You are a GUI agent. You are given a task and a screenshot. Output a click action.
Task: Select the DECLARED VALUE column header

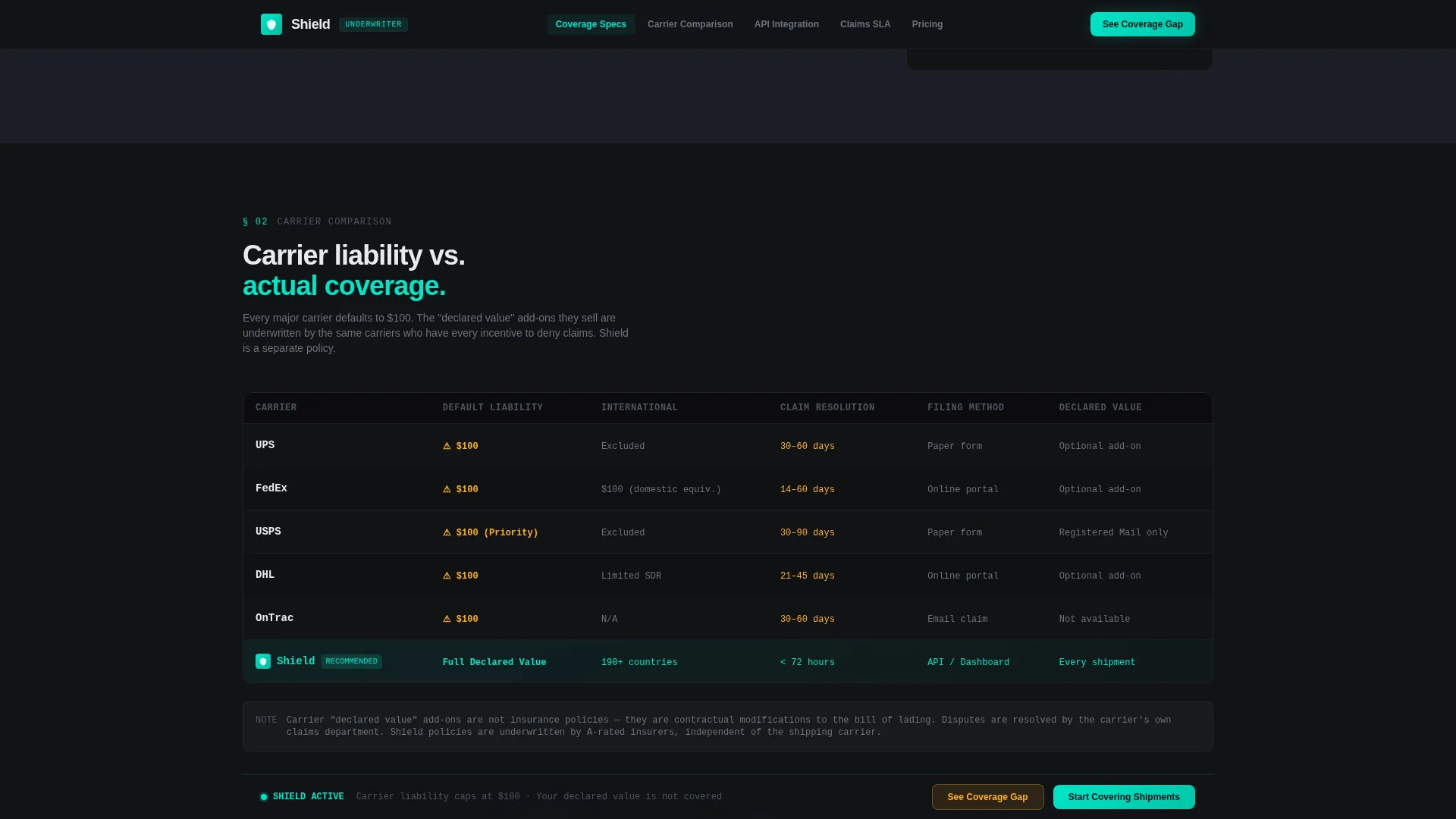(x=1100, y=408)
